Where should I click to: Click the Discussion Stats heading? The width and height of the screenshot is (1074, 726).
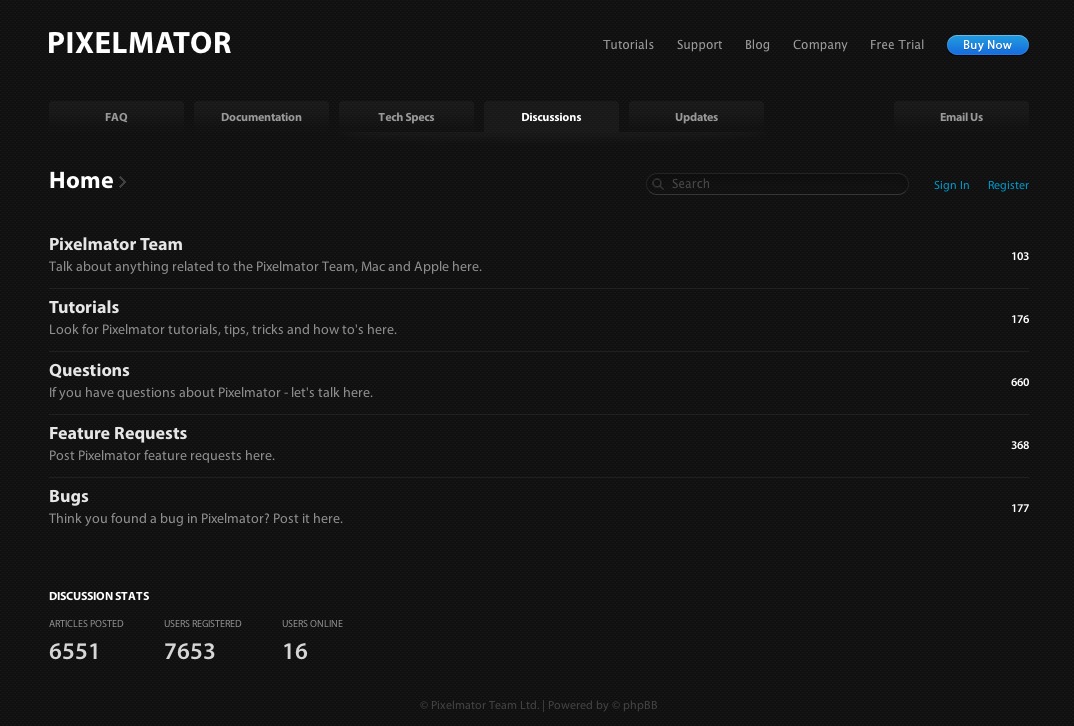[99, 596]
